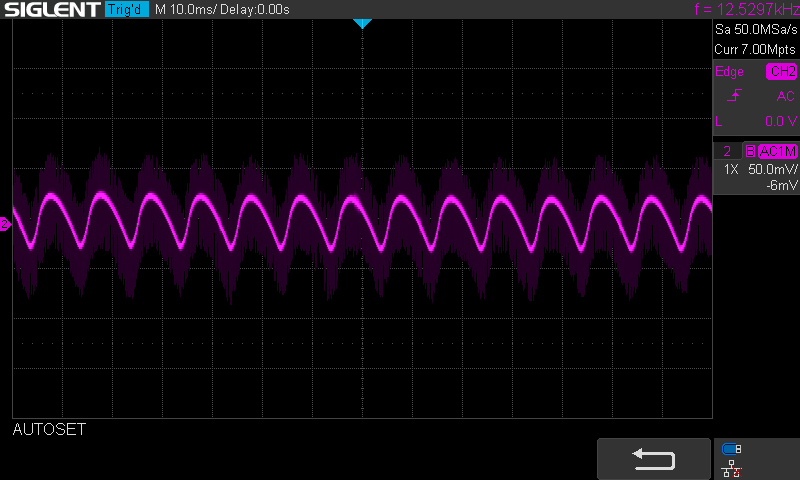This screenshot has width=800, height=480.
Task: Click the AC1M coupling impedance badge
Action: pyautogui.click(x=778, y=151)
